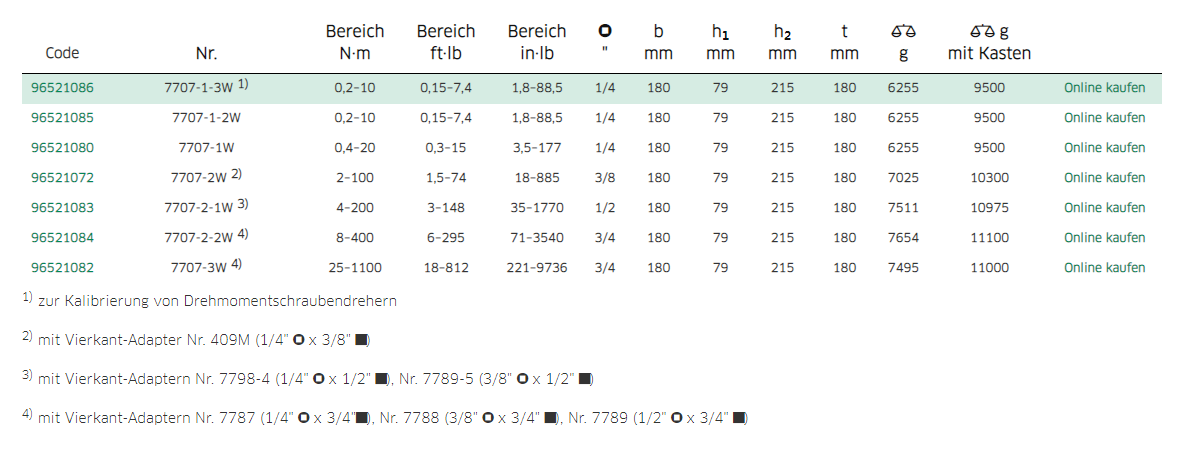Open product code 96521072
The height and width of the screenshot is (453, 1186).
point(62,178)
